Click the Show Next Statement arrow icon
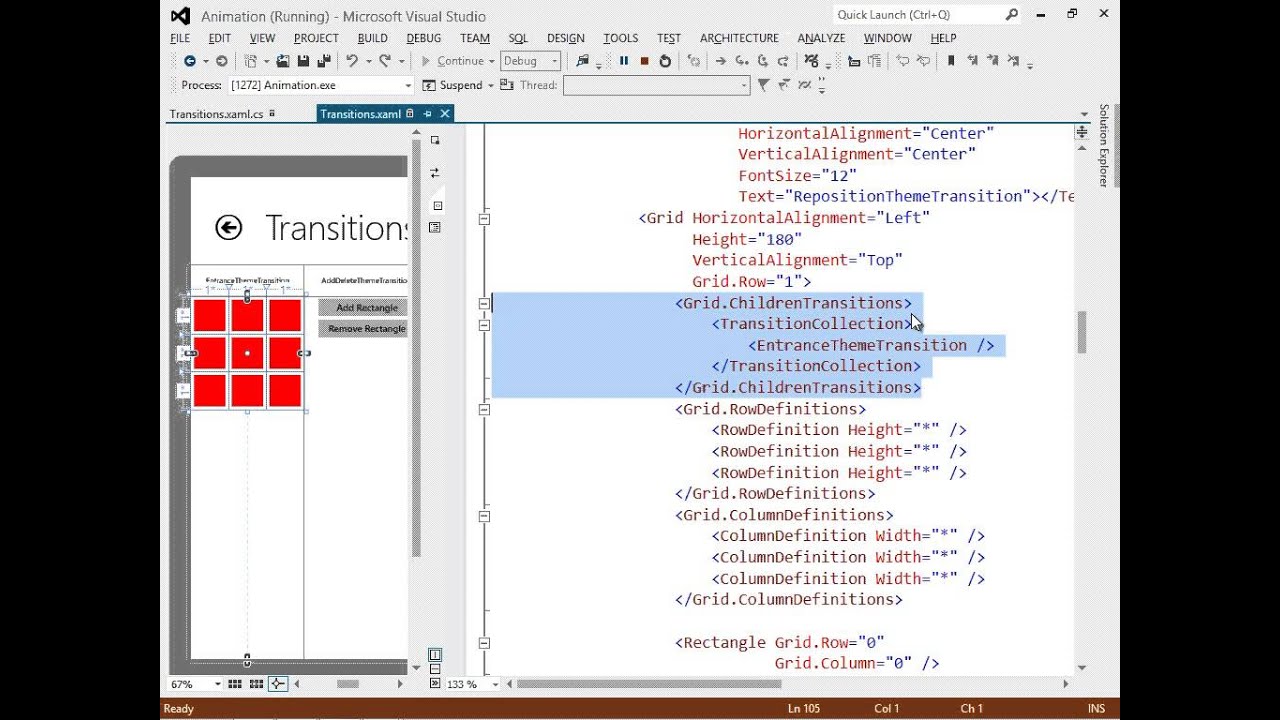This screenshot has width=1280, height=720. pyautogui.click(x=721, y=61)
